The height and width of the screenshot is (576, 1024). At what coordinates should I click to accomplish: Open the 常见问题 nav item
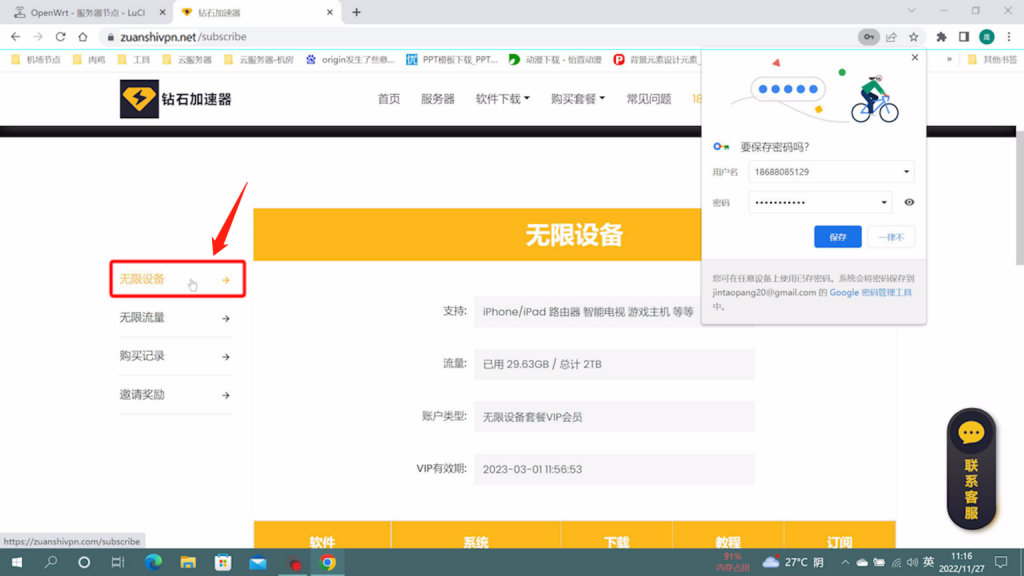click(648, 99)
